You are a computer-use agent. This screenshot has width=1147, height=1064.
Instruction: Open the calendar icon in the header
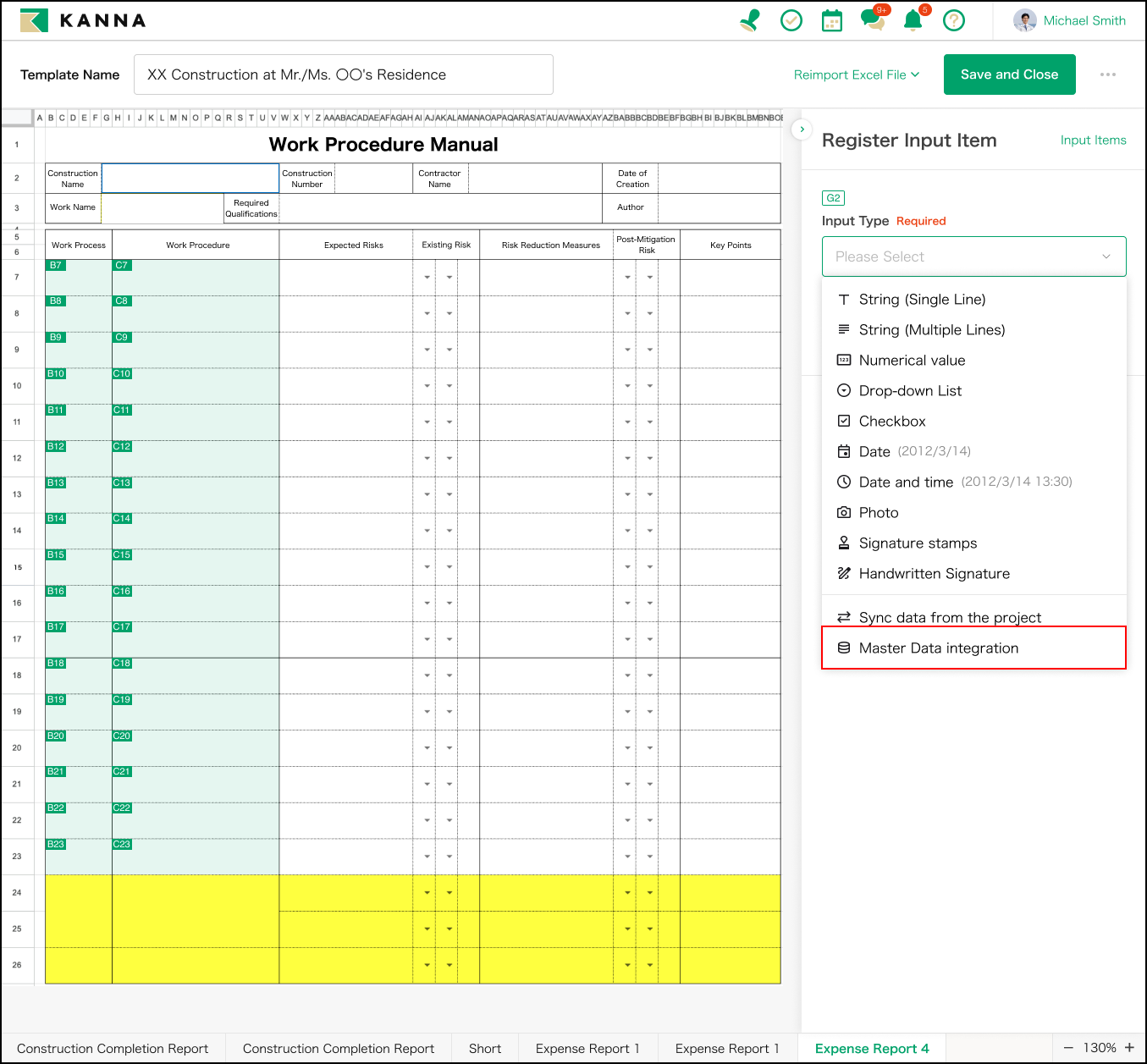coord(832,20)
